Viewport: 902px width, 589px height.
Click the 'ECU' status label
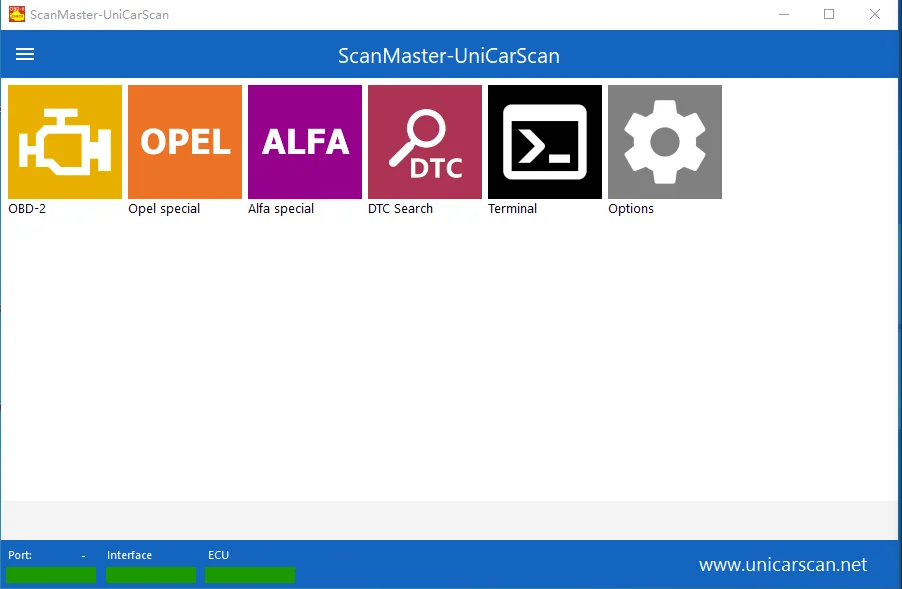tap(219, 555)
